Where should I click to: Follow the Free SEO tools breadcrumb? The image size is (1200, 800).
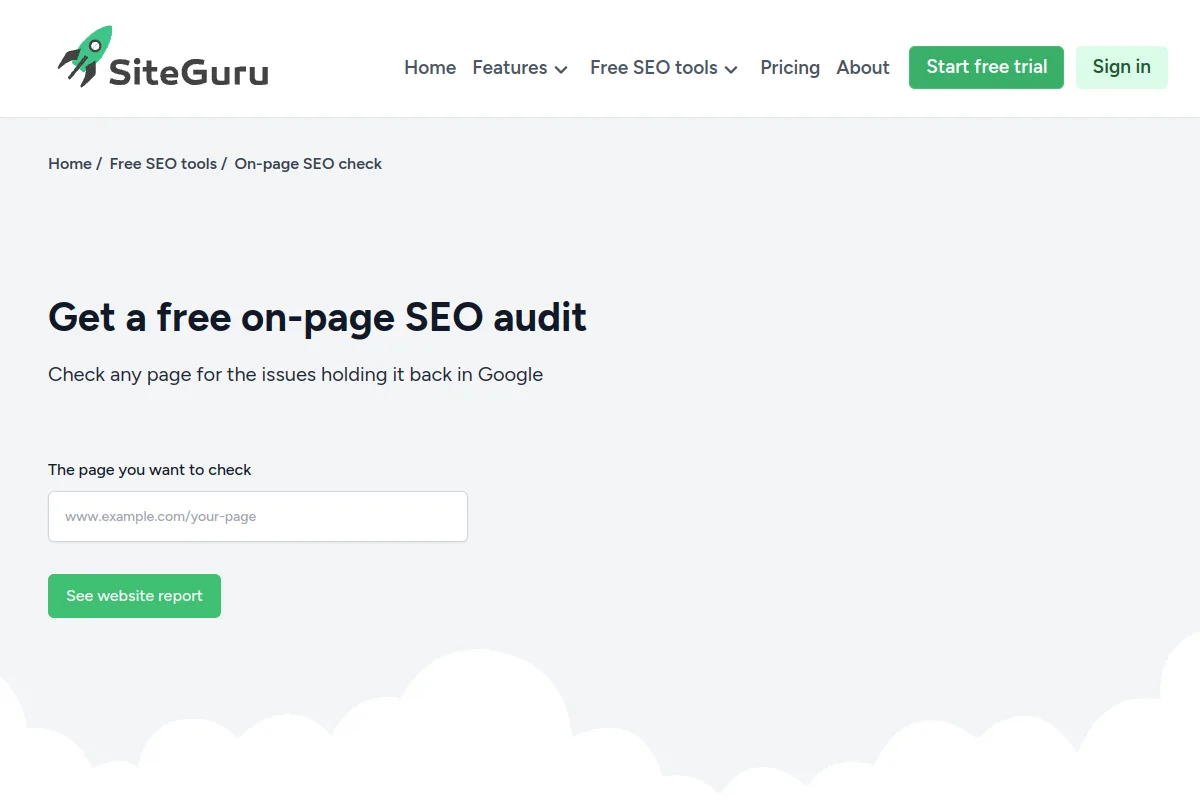163,164
